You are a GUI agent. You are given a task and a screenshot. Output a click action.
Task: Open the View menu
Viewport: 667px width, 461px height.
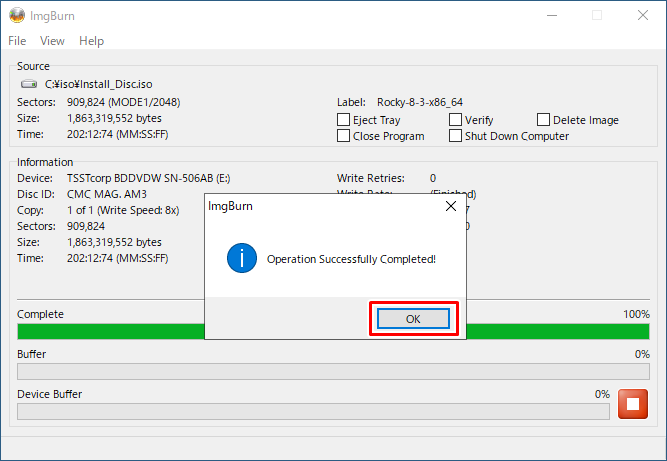(52, 41)
